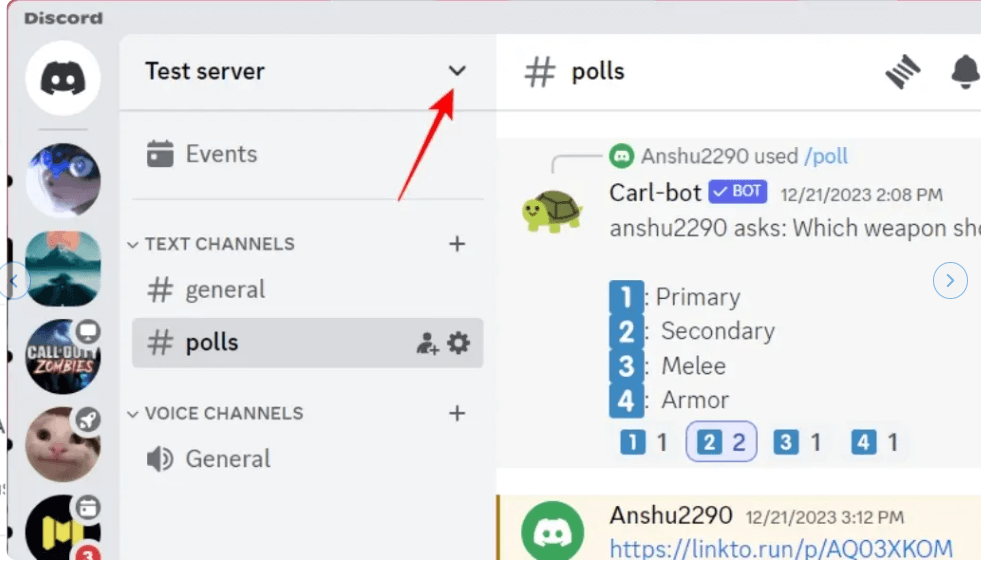Viewport: 985px width, 572px height.
Task: Open the linkto.run hyperlink
Action: click(780, 548)
